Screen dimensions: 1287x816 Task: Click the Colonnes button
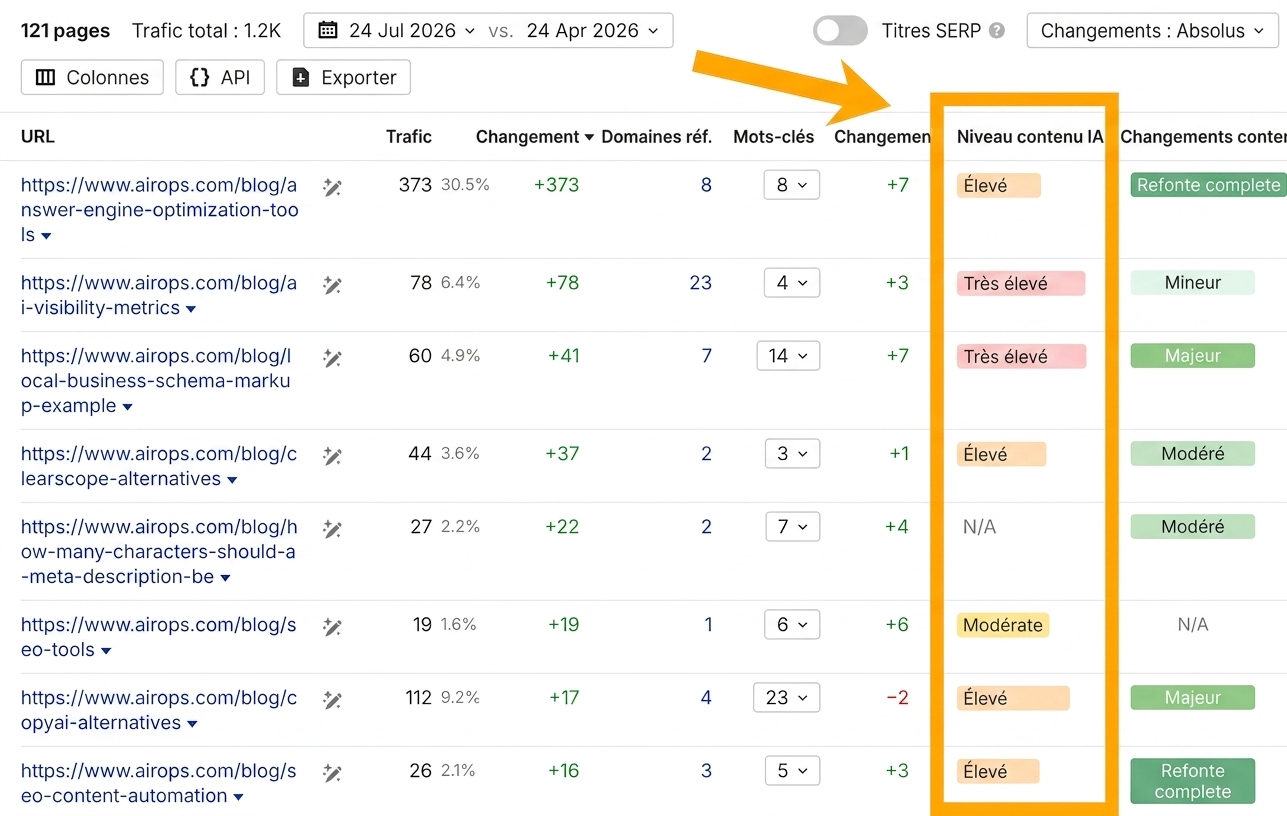point(92,77)
